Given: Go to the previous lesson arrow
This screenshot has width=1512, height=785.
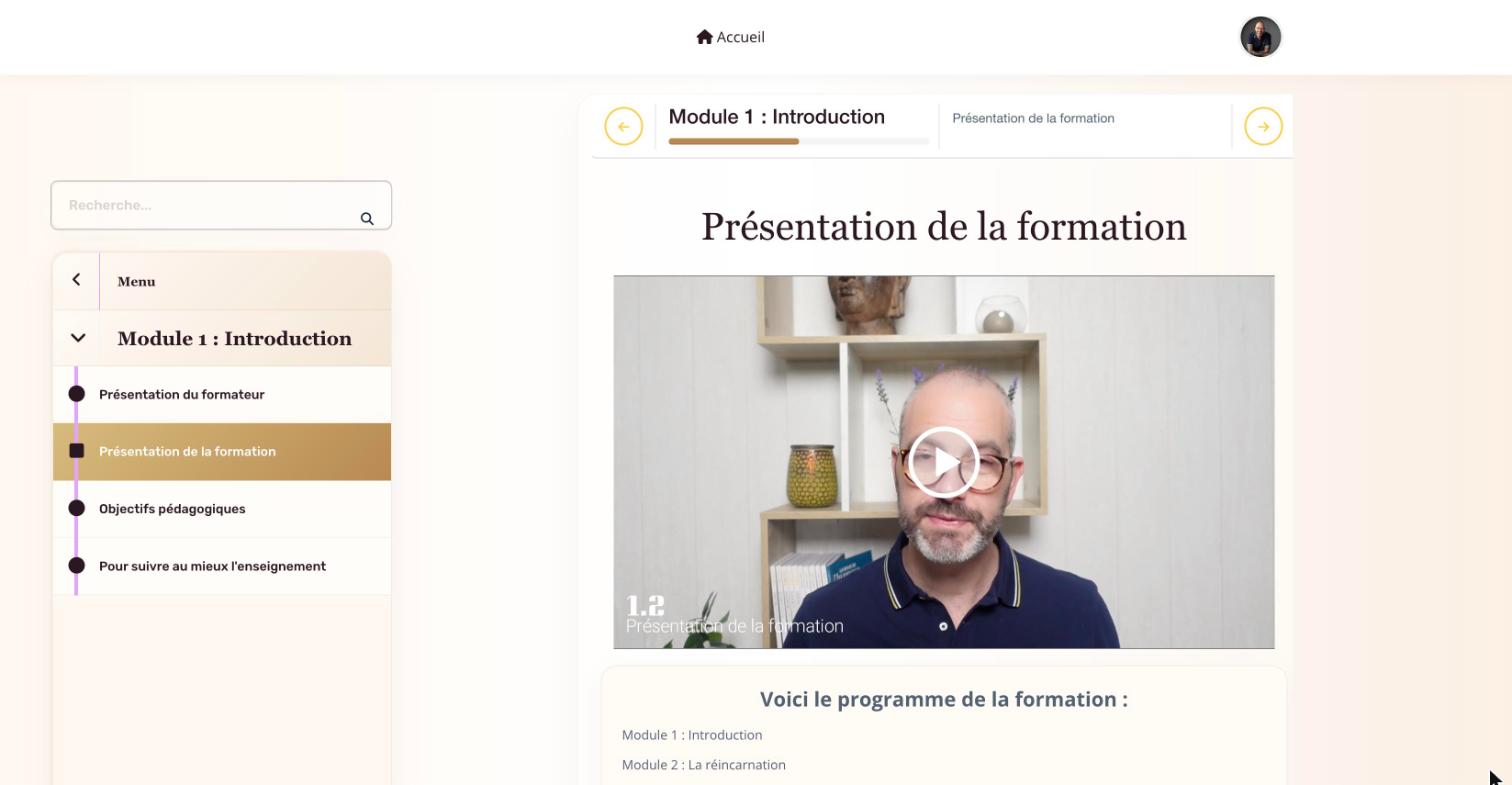Looking at the screenshot, I should click(623, 126).
